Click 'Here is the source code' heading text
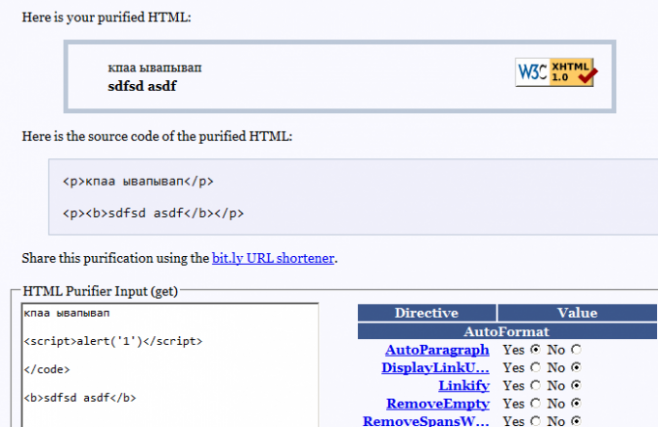 click(x=157, y=136)
